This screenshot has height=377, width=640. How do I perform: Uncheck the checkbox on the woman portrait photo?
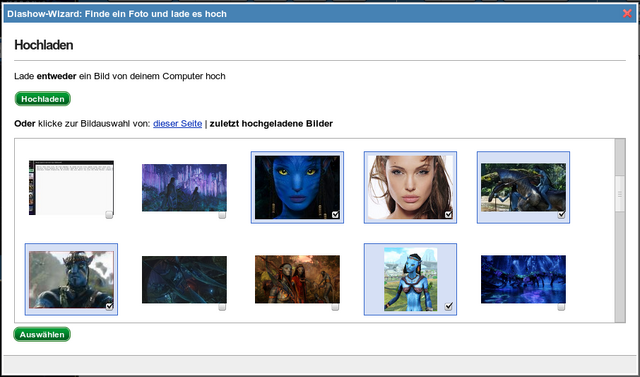448,215
